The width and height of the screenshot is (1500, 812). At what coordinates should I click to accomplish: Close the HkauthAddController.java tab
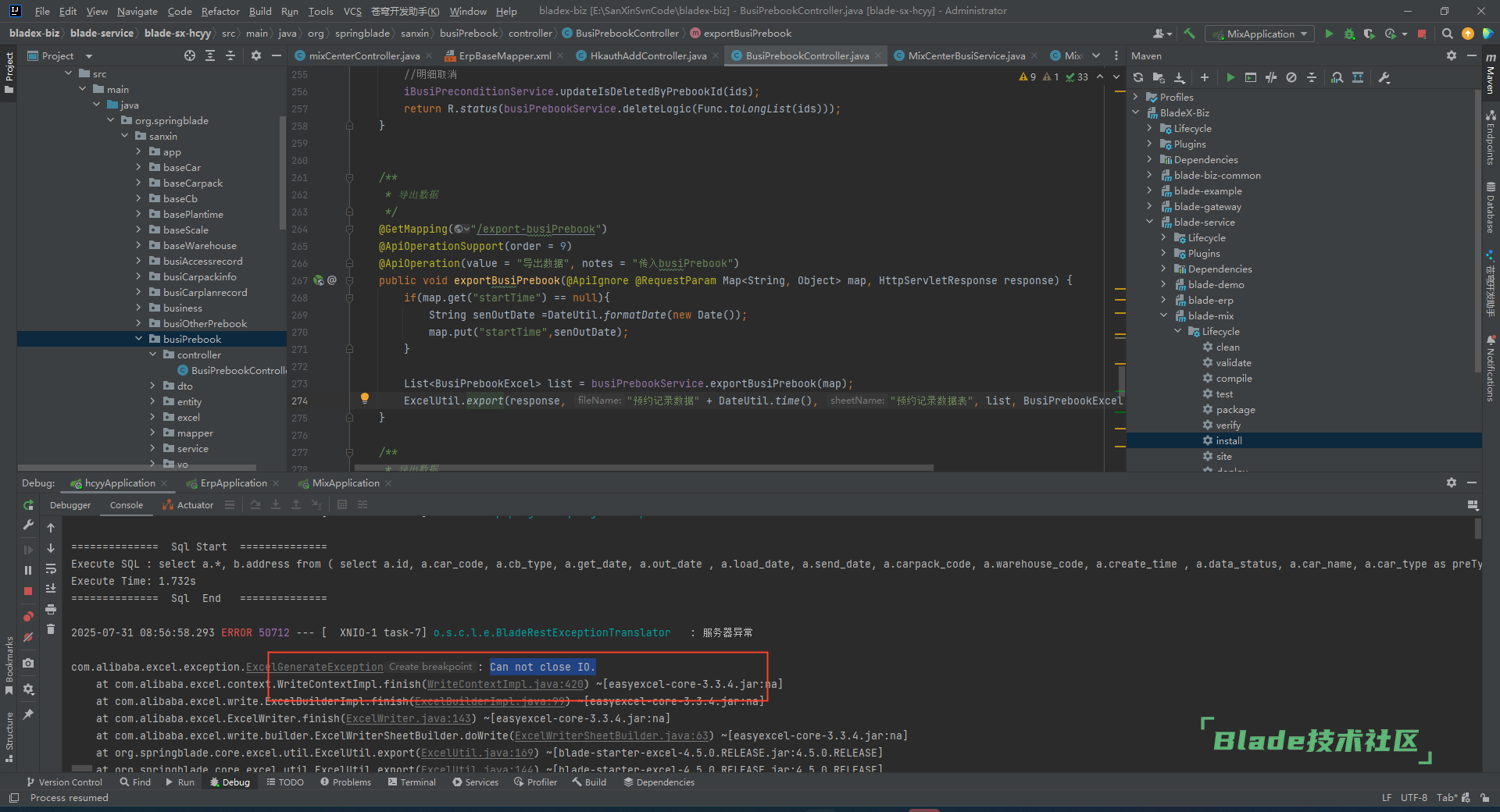point(714,56)
